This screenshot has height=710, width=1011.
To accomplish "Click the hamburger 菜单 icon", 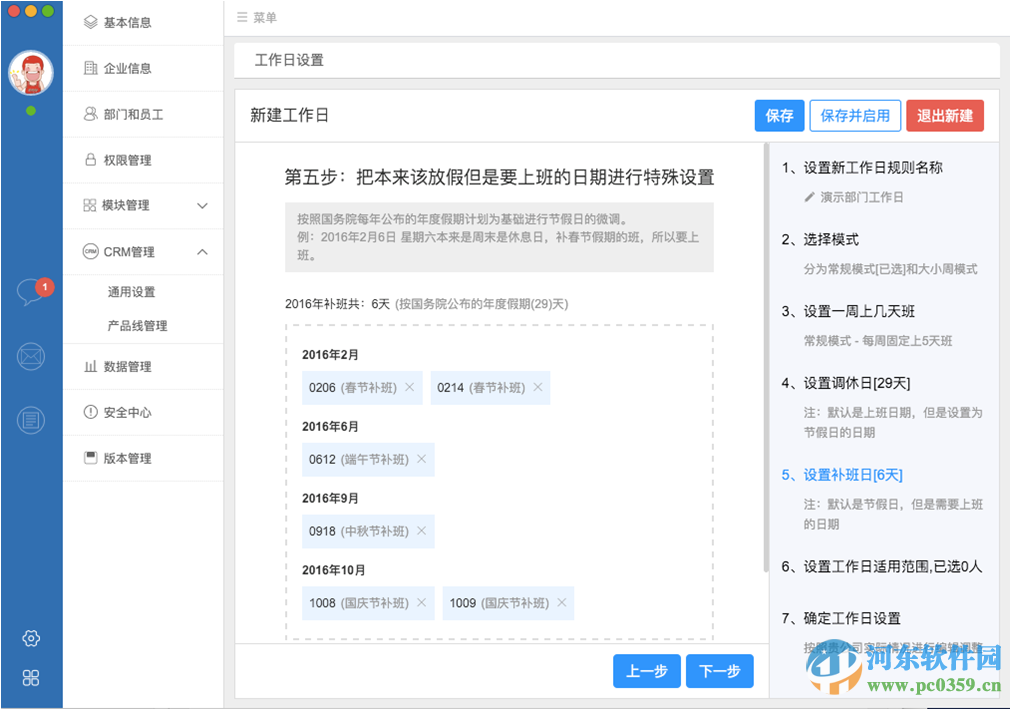I will 242,17.
